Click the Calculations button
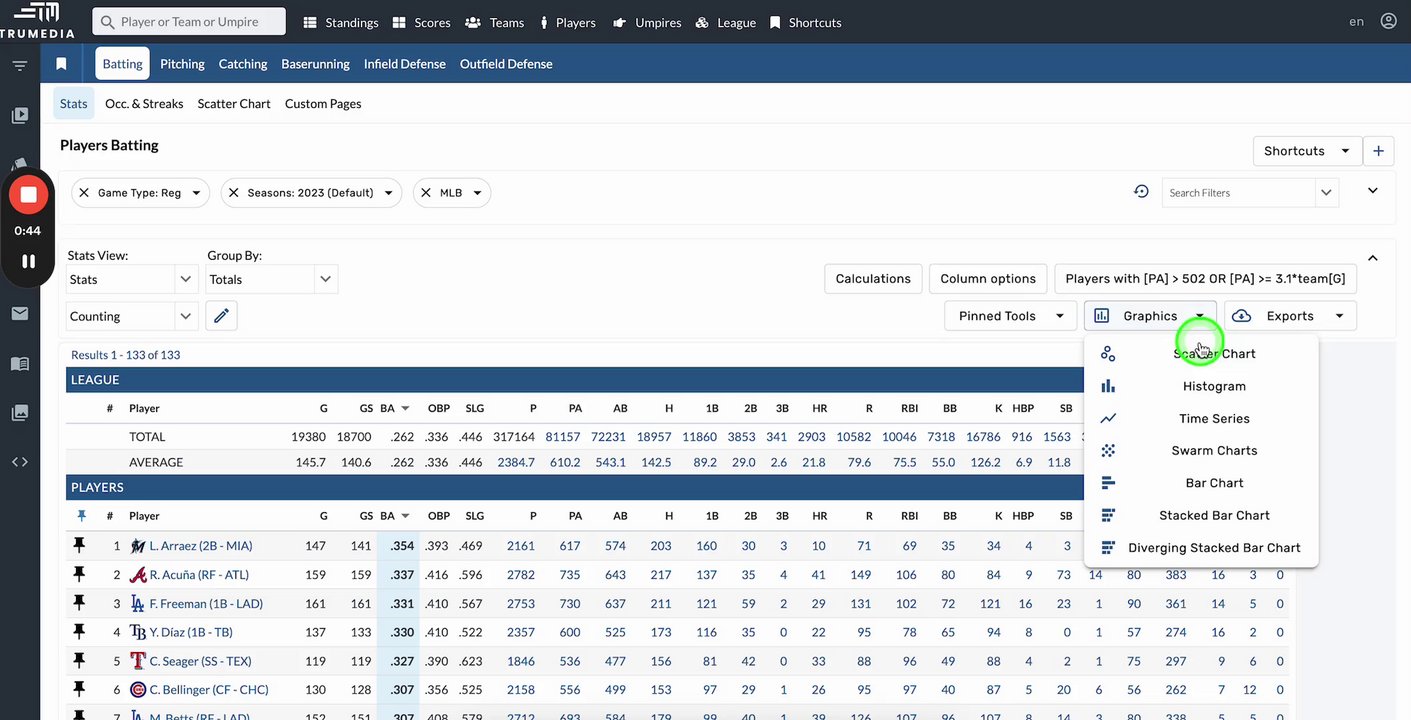Viewport: 1411px width, 720px height. click(873, 279)
